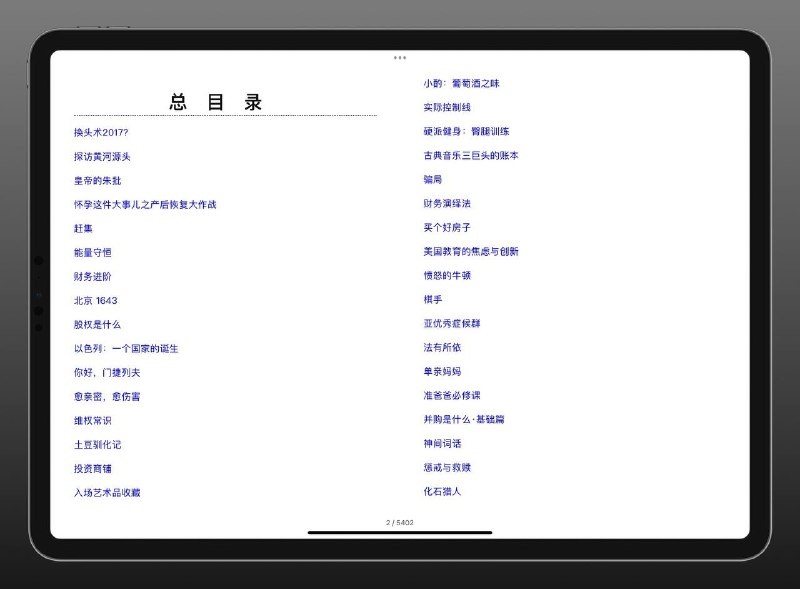
Task: Select 并购是什么·基础篇
Action: coord(468,420)
